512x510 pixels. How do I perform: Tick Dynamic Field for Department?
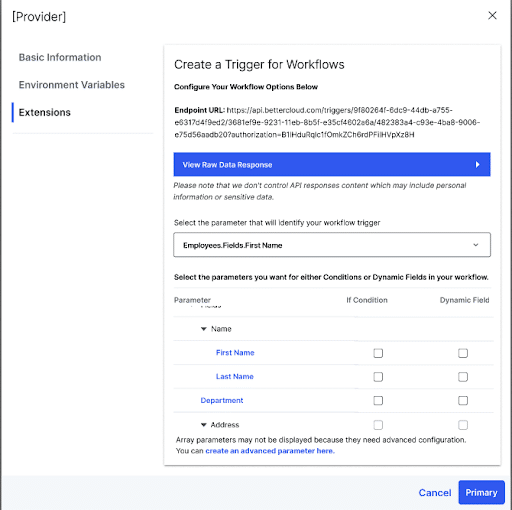pos(463,400)
